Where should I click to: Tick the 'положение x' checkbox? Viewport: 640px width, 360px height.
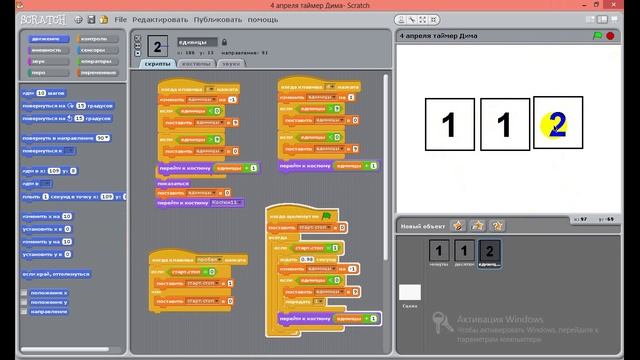pos(24,293)
